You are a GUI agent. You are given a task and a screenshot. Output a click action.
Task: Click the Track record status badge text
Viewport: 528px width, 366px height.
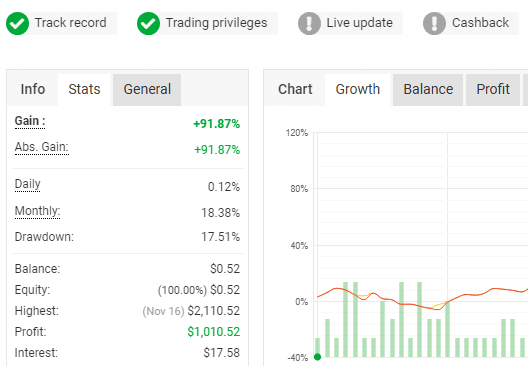[70, 23]
